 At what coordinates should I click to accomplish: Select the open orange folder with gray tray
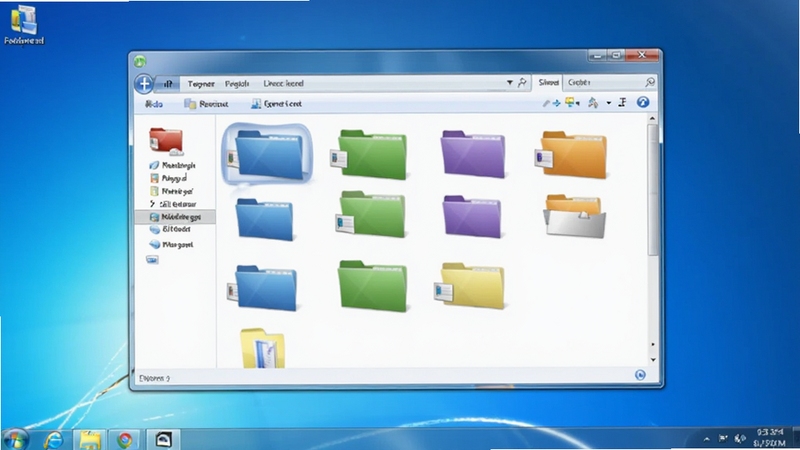point(574,216)
